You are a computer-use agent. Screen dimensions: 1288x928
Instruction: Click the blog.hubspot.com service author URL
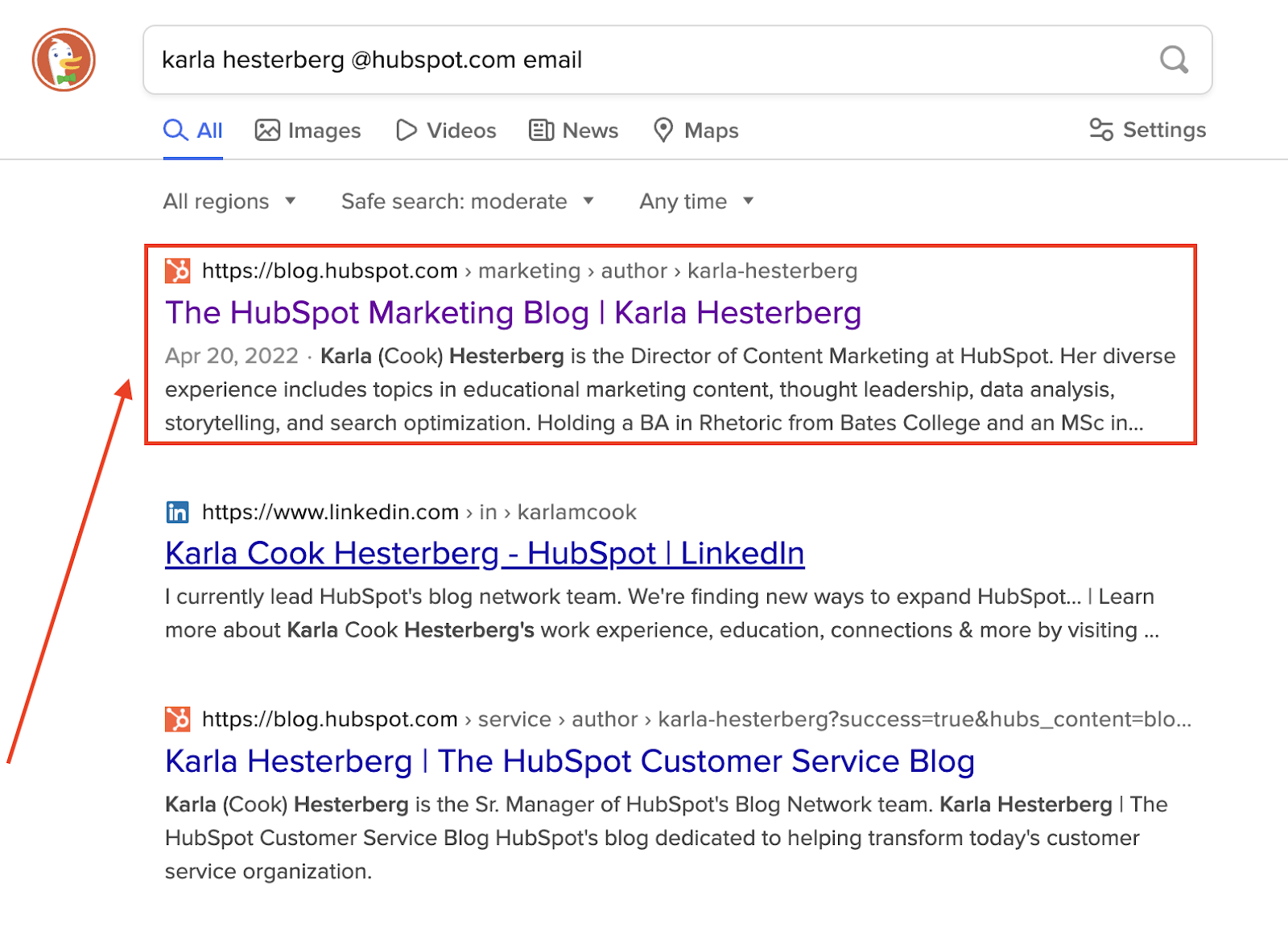pyautogui.click(x=696, y=719)
